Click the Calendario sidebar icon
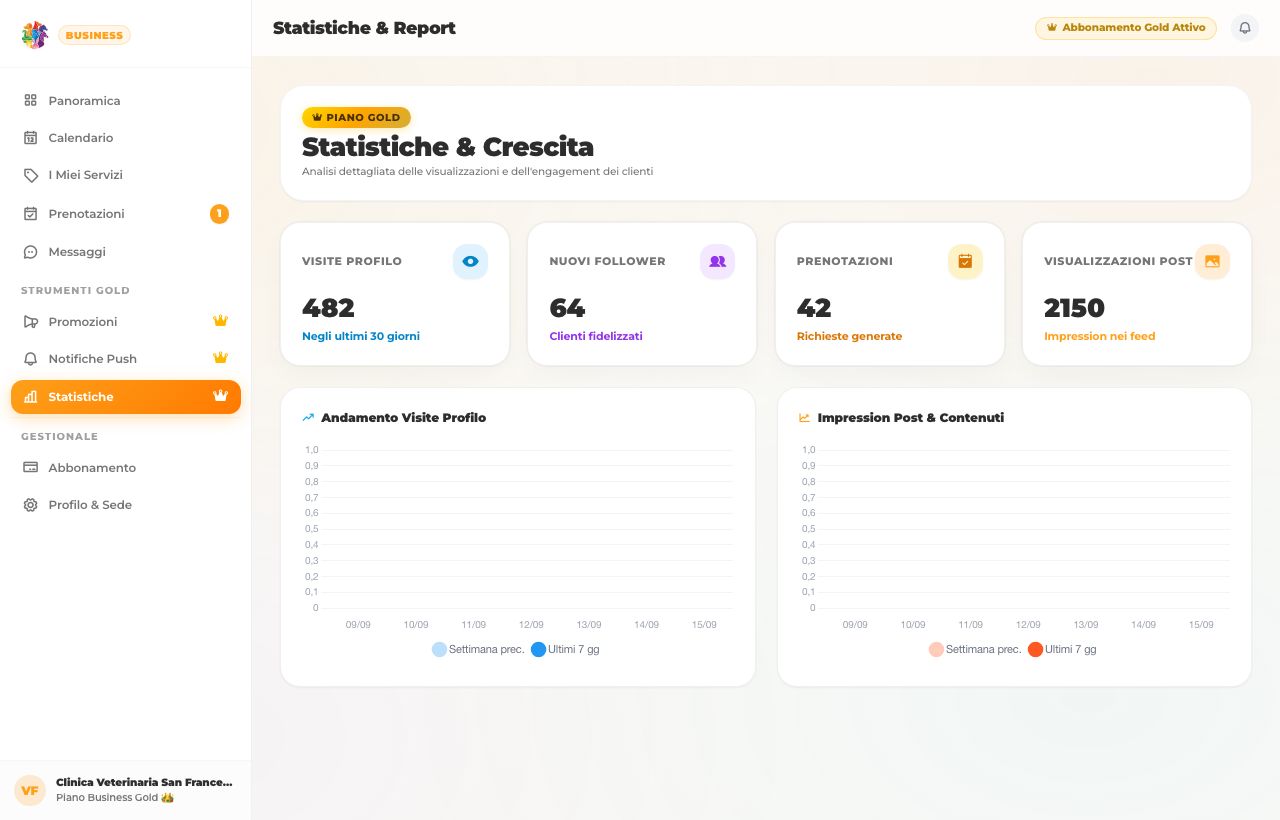This screenshot has width=1280, height=820. (30, 138)
